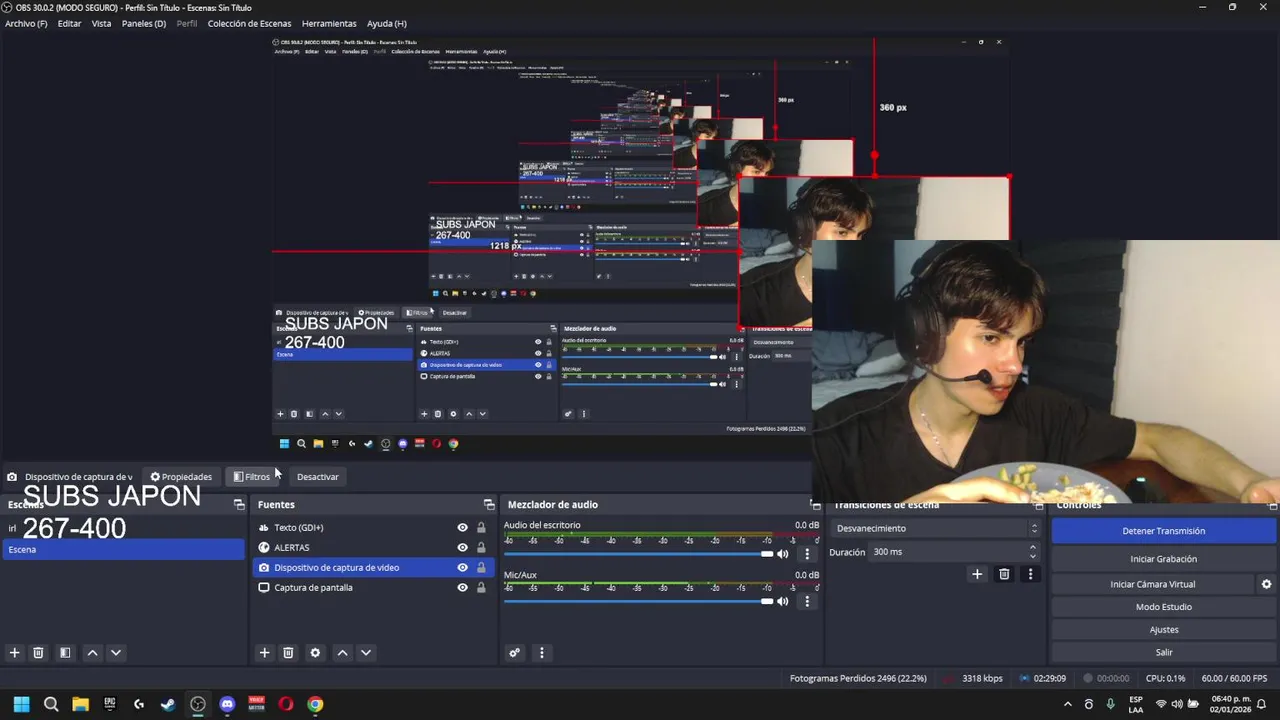
Task: Lock the Texto (GDI+) source
Action: coord(481,528)
